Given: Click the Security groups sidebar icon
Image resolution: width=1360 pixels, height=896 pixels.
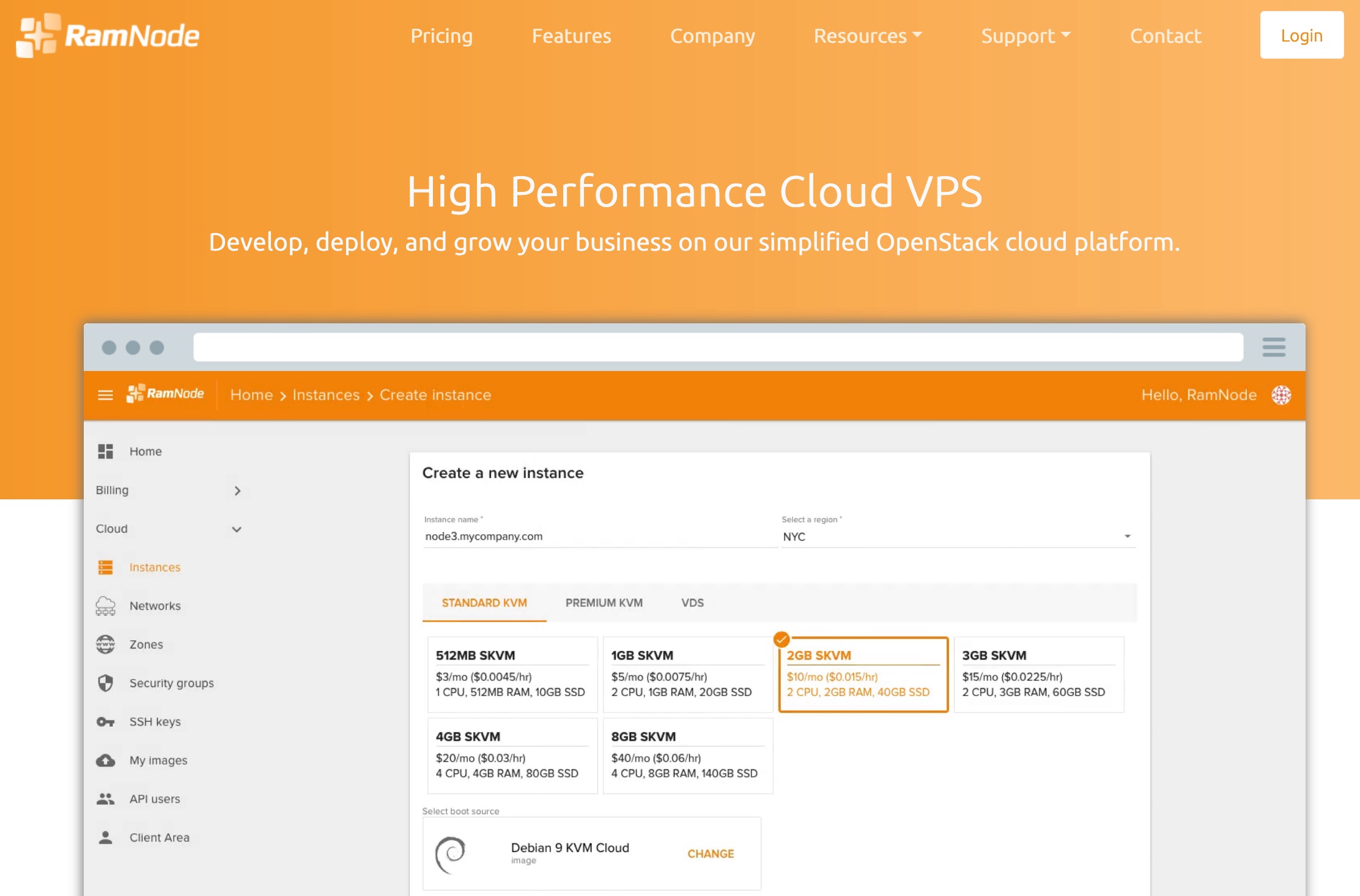Looking at the screenshot, I should click(107, 682).
